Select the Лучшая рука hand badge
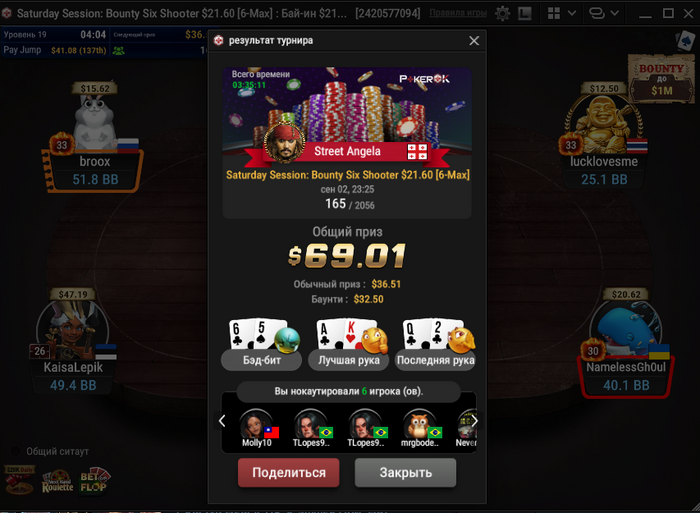 click(349, 360)
